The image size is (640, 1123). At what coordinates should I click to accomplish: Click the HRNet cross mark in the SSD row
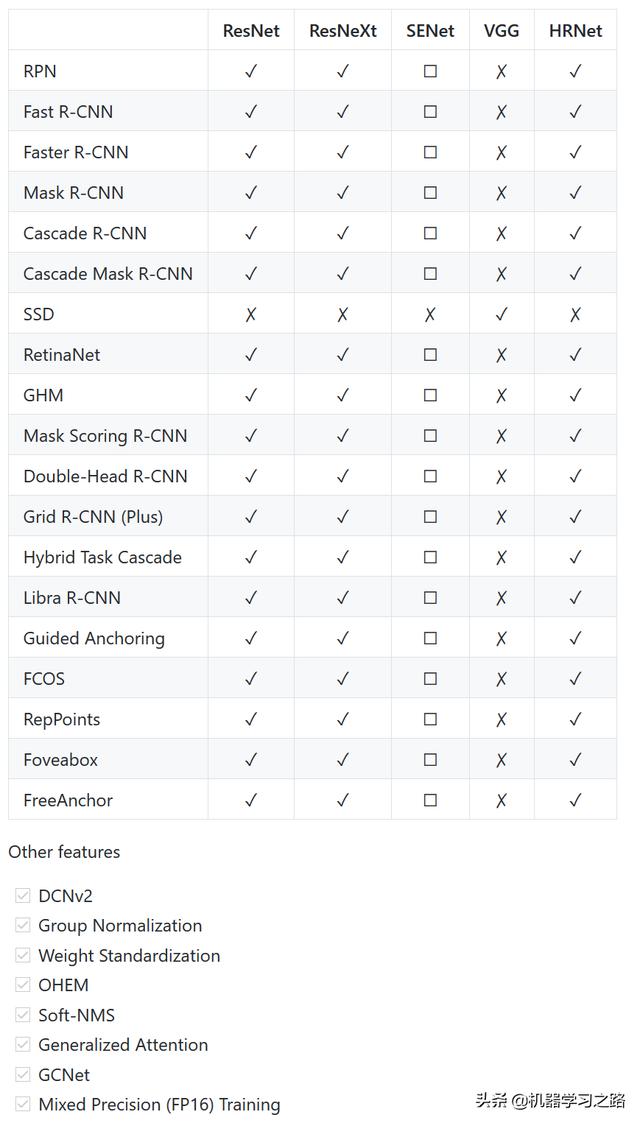point(576,314)
